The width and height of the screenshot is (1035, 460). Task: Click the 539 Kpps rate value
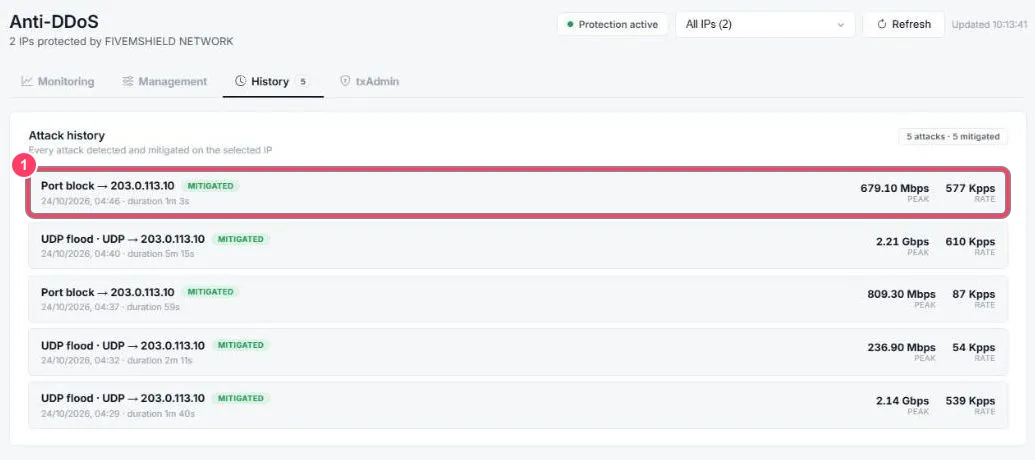(x=970, y=401)
